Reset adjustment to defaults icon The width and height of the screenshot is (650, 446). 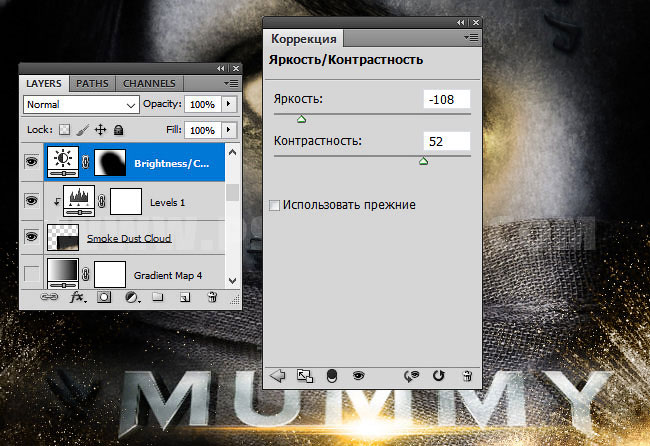439,376
